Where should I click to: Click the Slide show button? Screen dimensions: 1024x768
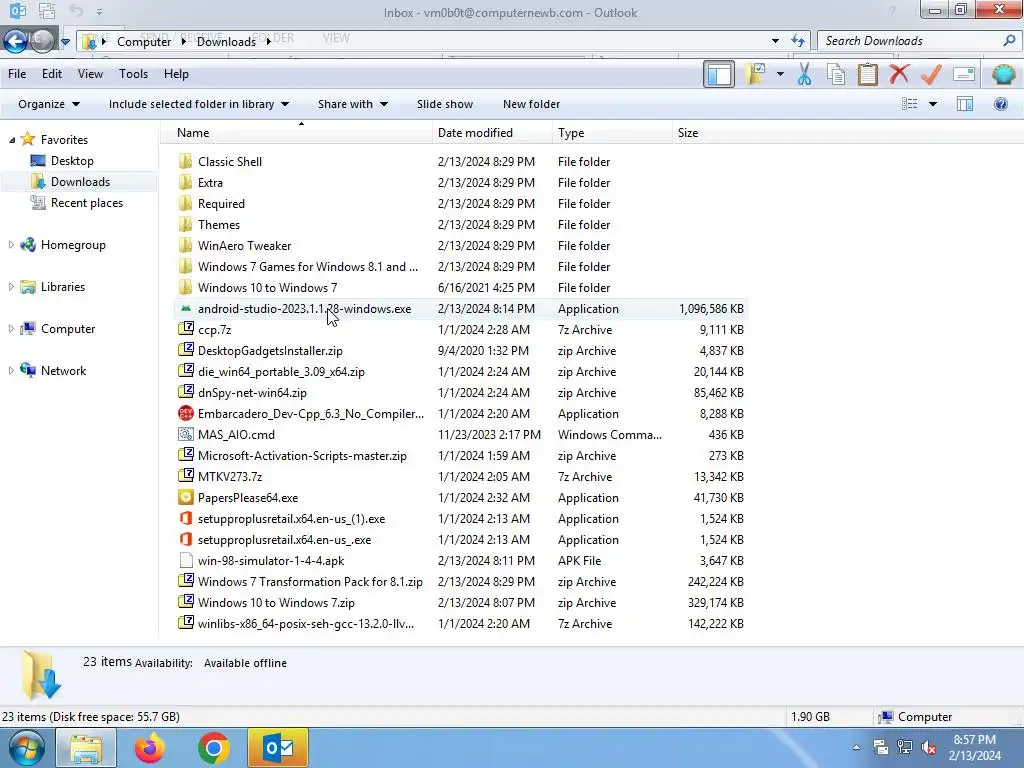point(445,104)
